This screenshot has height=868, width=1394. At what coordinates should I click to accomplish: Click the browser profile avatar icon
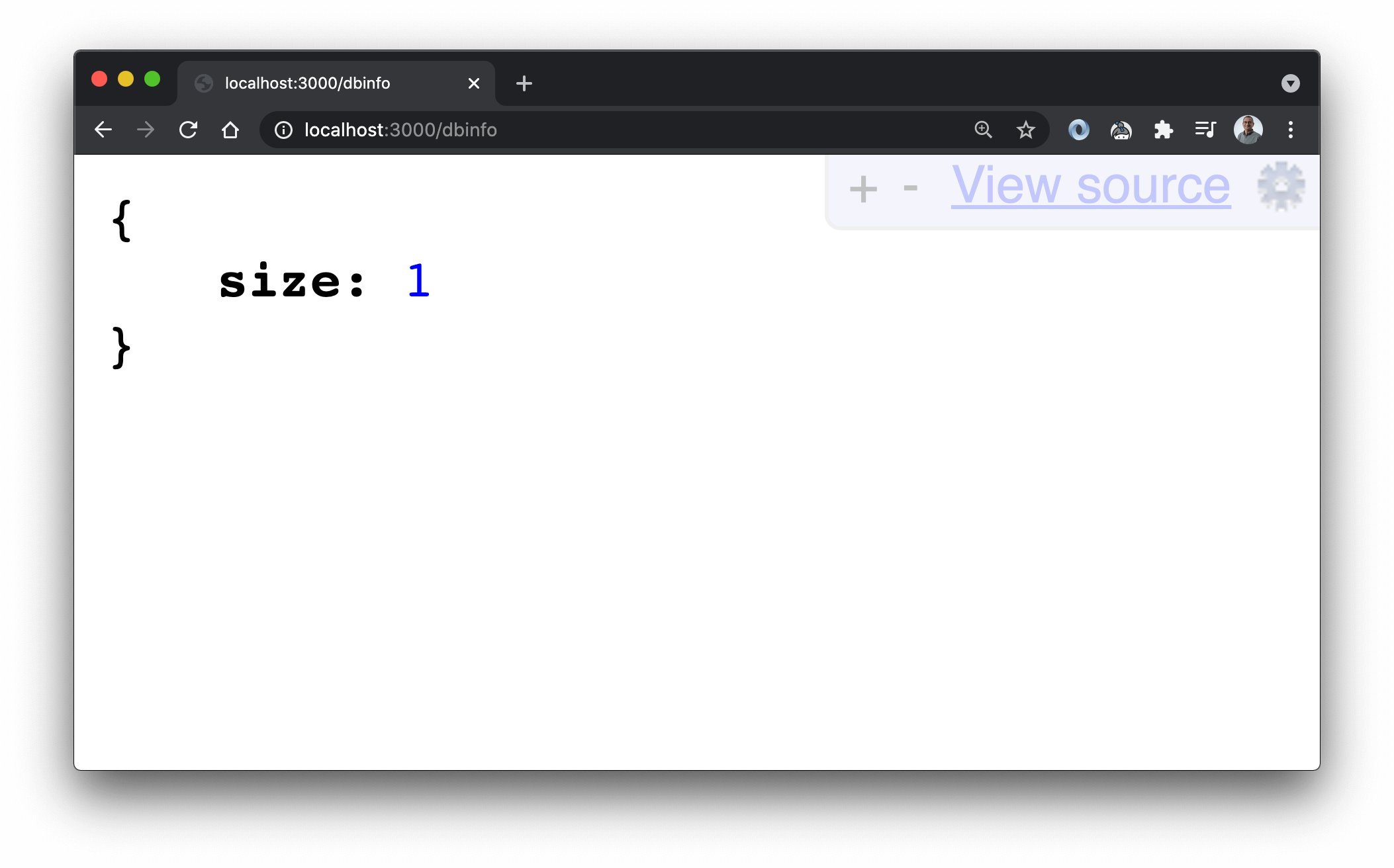tap(1248, 130)
